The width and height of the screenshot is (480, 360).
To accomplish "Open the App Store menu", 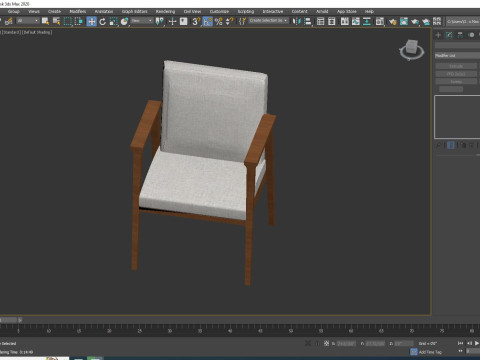I will point(347,11).
